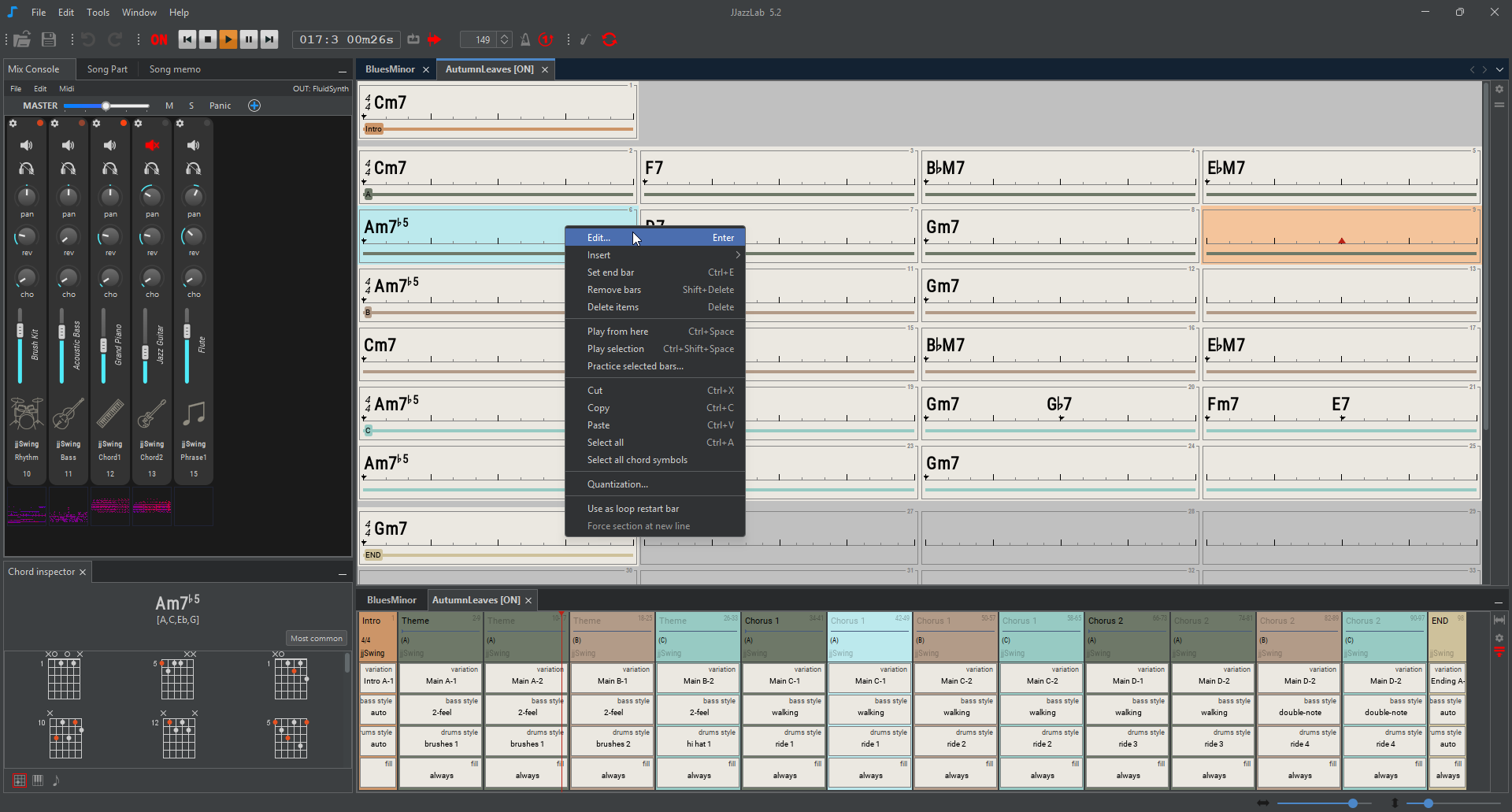Choose Set end bar from context menu

[x=610, y=273]
